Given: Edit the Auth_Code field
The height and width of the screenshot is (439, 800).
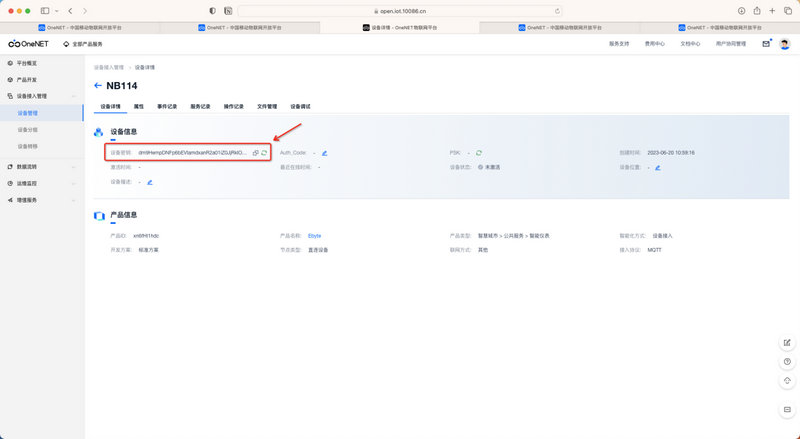Looking at the screenshot, I should pos(324,153).
